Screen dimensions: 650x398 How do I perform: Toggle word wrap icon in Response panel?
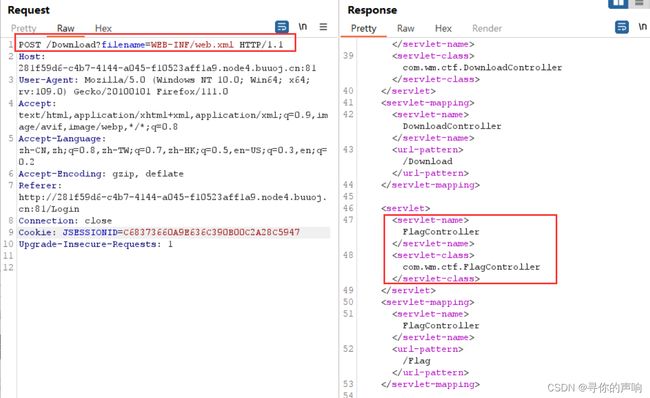click(622, 27)
